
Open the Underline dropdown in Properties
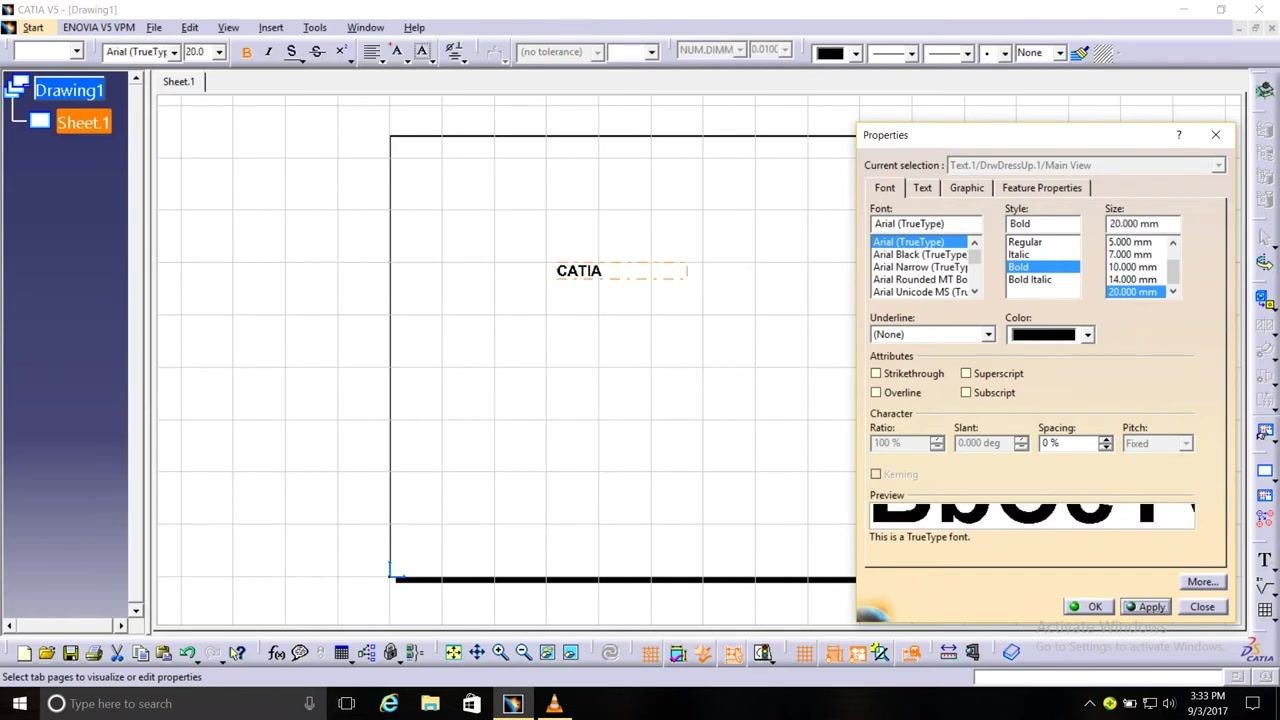click(988, 335)
